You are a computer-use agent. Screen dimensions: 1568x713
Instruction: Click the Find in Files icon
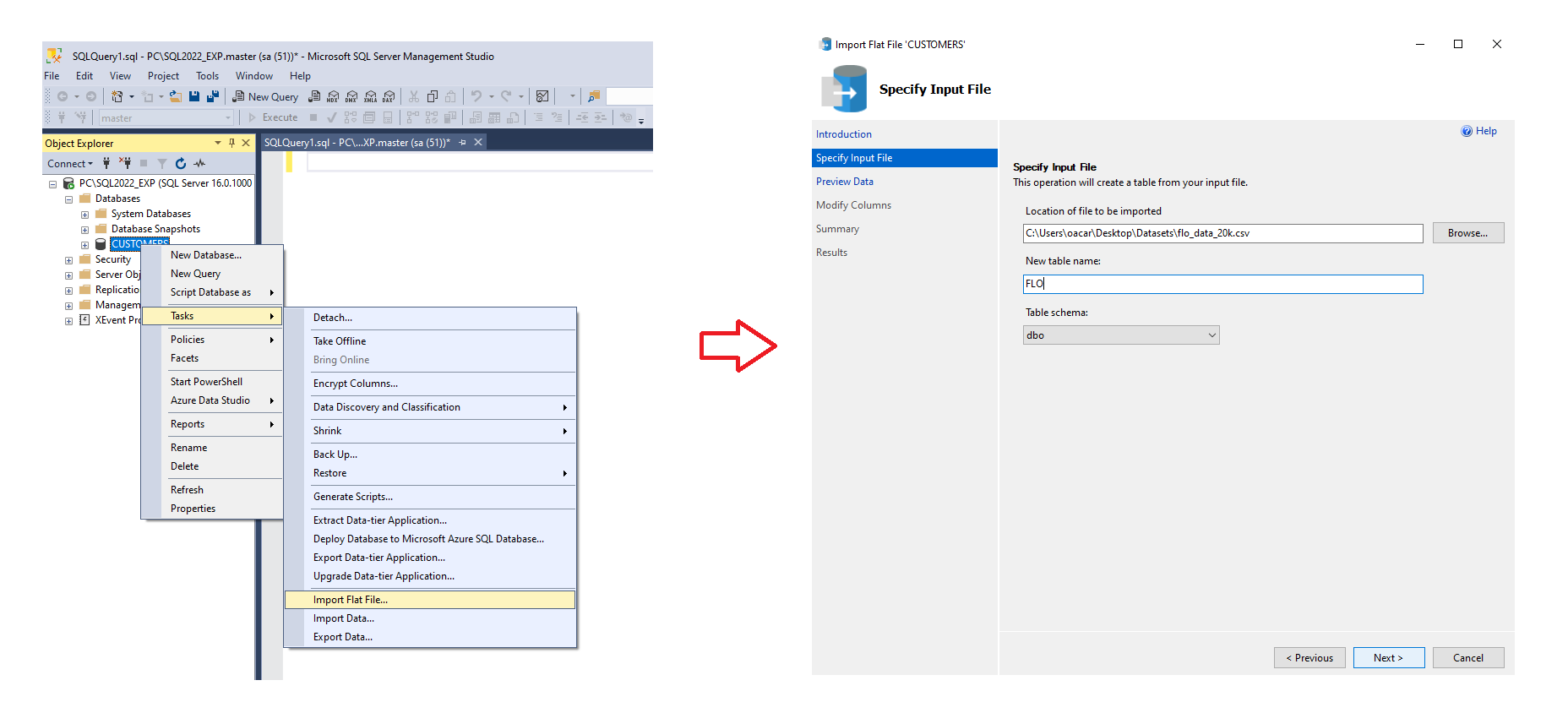(594, 96)
